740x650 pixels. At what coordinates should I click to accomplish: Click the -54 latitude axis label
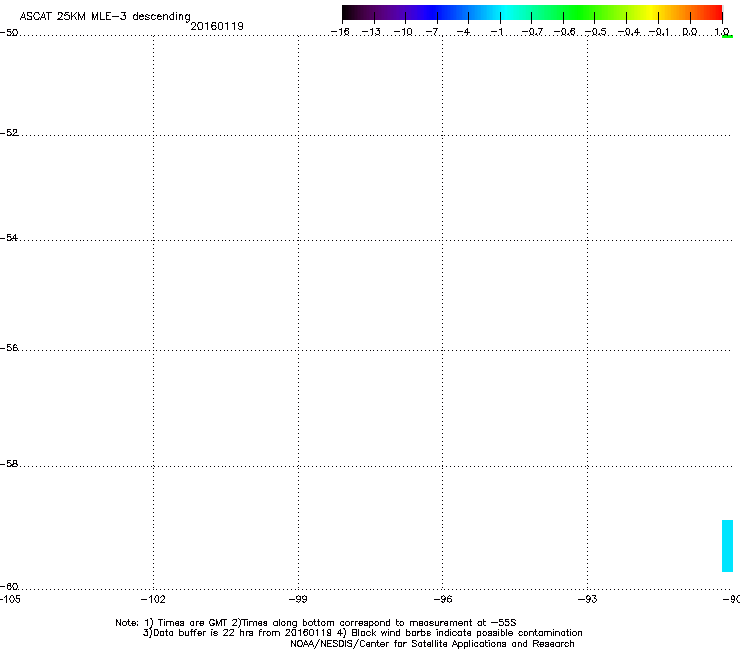tap(9, 237)
